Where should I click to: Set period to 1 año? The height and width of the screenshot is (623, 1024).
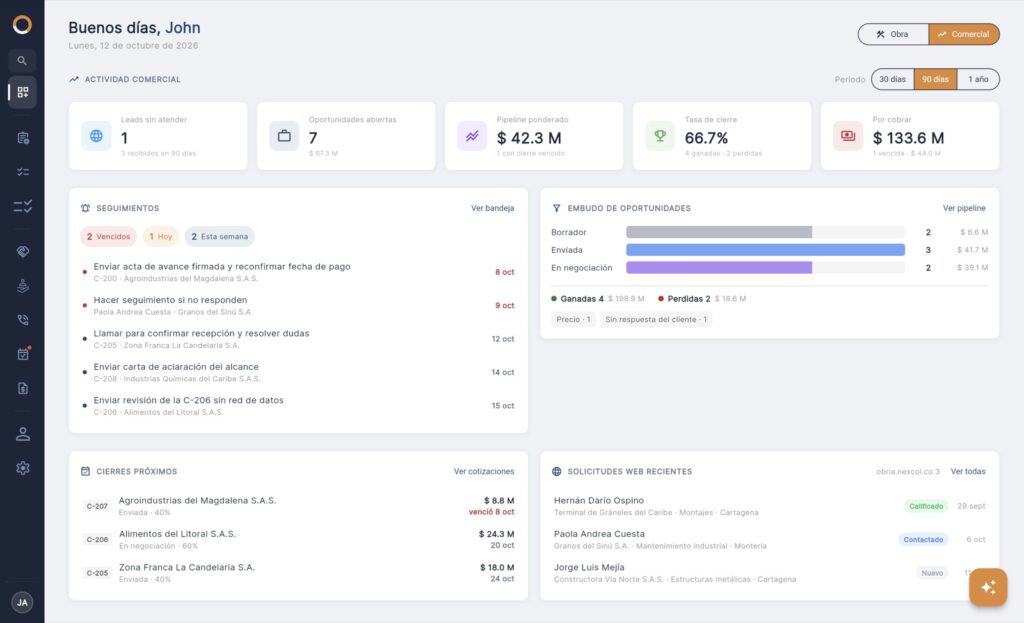978,79
